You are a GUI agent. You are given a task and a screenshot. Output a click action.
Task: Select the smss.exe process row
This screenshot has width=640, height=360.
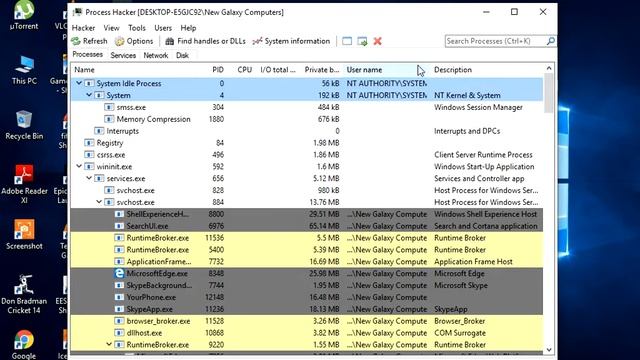(x=307, y=107)
